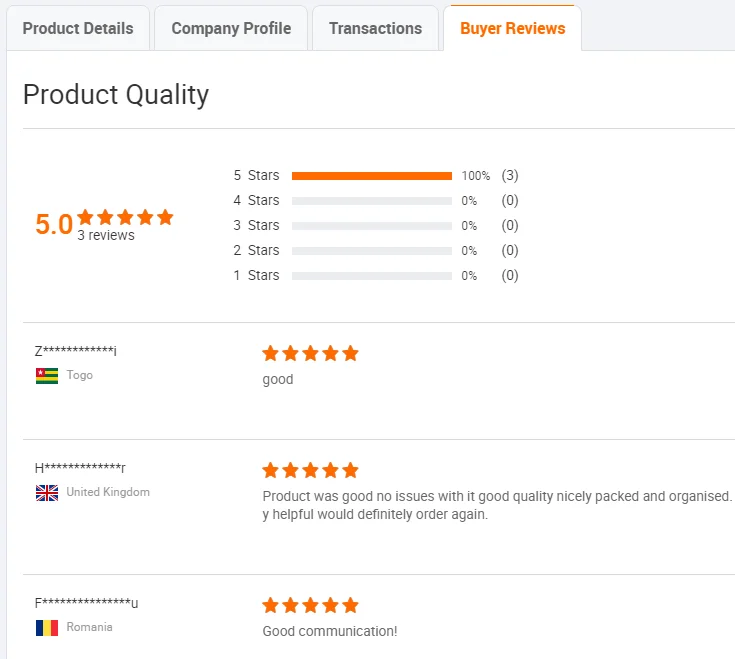Open the Product Details tab
735x659 pixels.
[78, 28]
